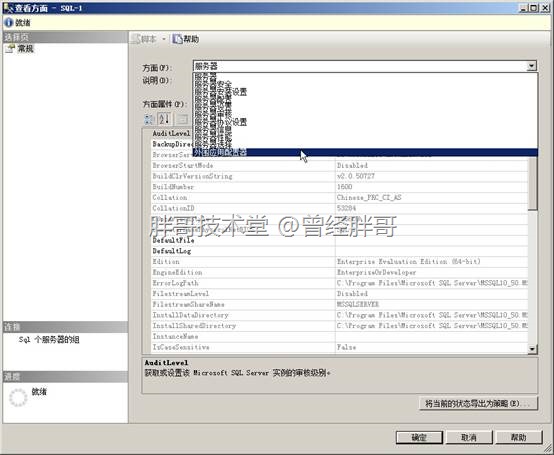Select the highlighted 外围应用配置器 list entry

[x=365, y=152]
